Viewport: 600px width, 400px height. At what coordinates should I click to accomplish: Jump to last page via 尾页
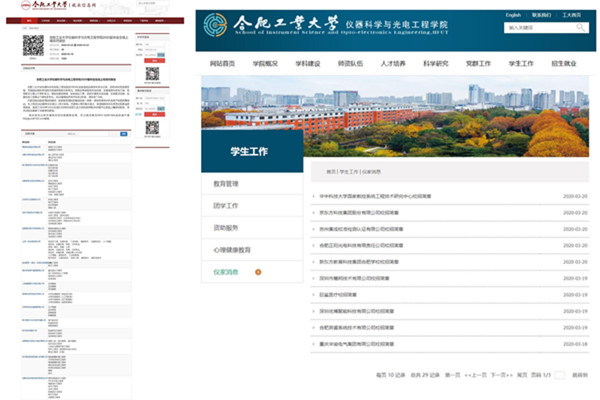(x=522, y=374)
